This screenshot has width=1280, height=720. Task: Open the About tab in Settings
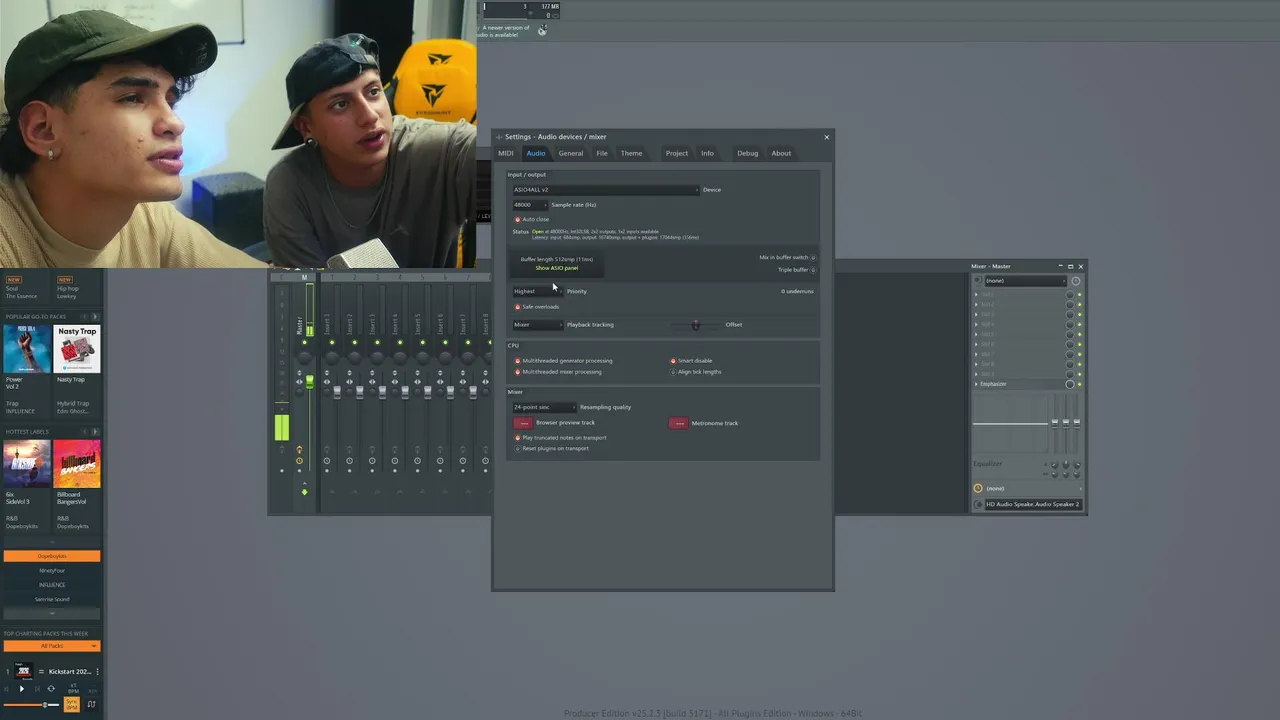point(781,153)
